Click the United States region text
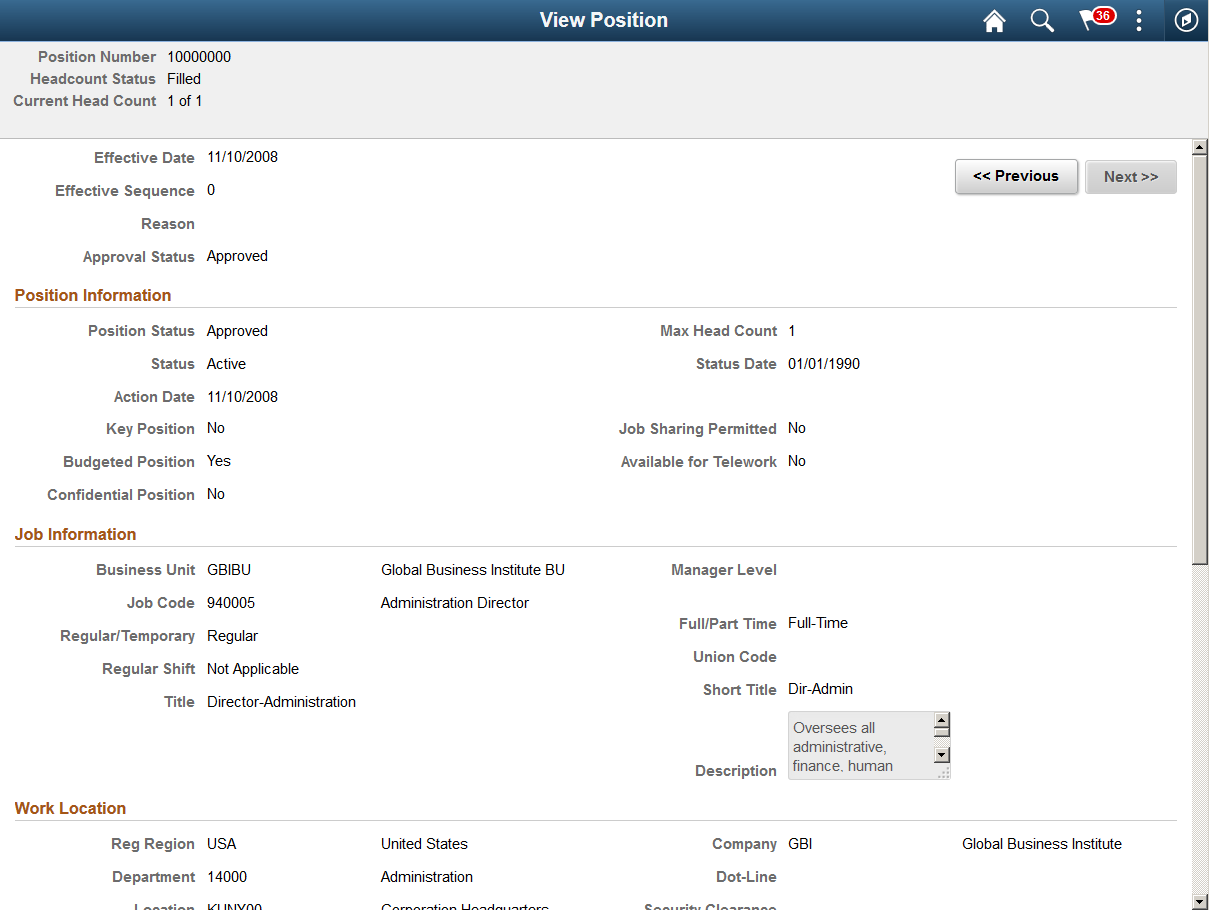 click(424, 844)
